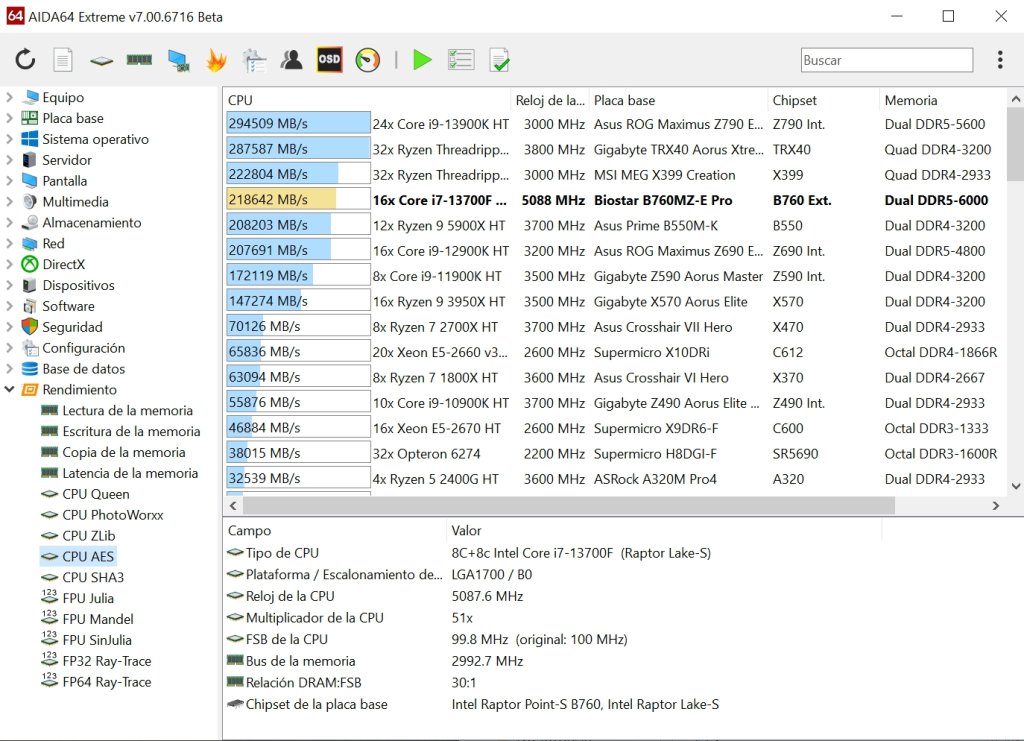Click the AIDA64 app logo icon
The image size is (1024, 741).
click(x=15, y=16)
